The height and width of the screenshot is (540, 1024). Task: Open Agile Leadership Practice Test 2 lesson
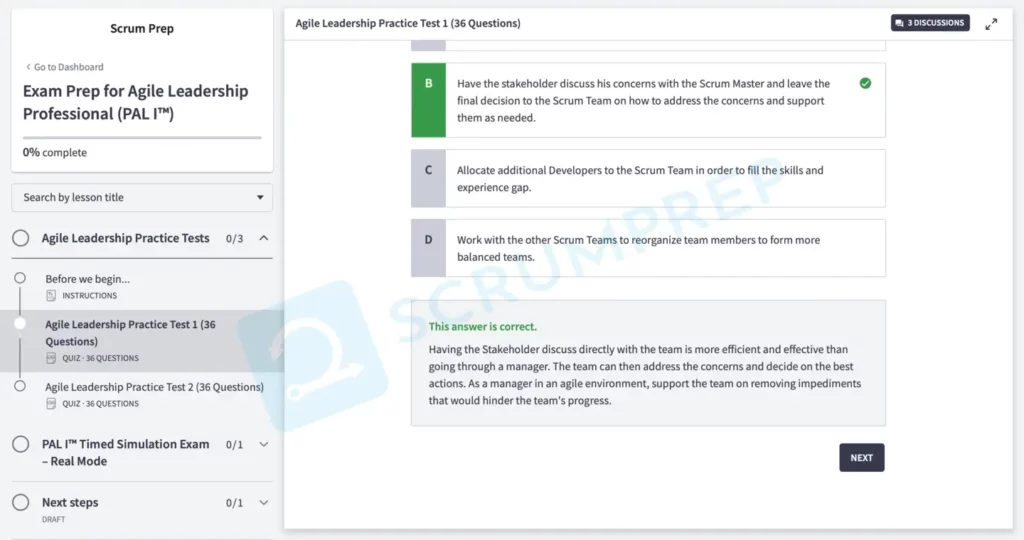(154, 387)
